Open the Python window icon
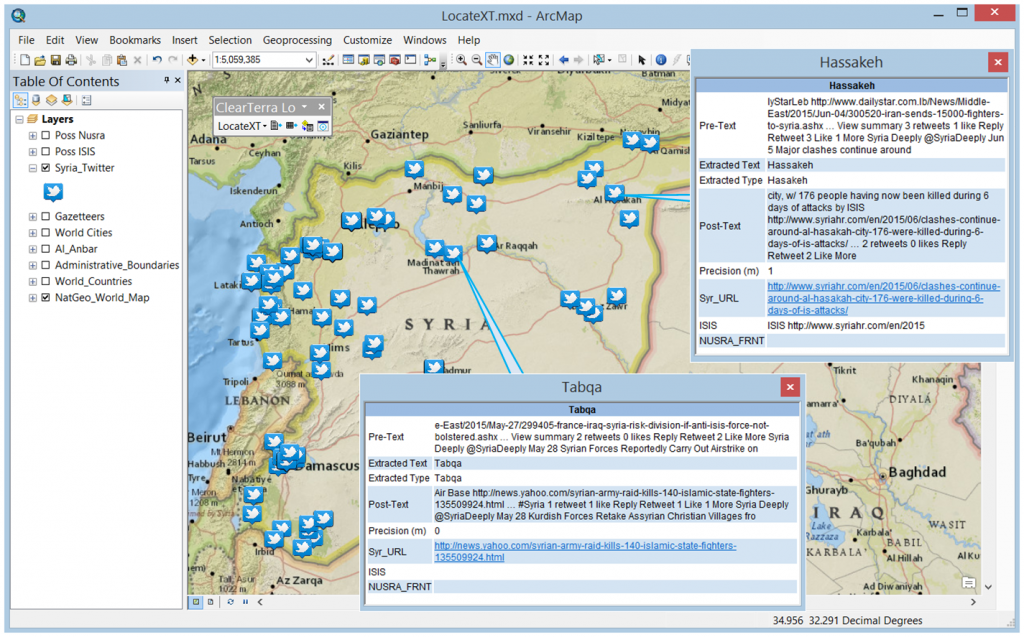1024x637 pixels. (410, 60)
